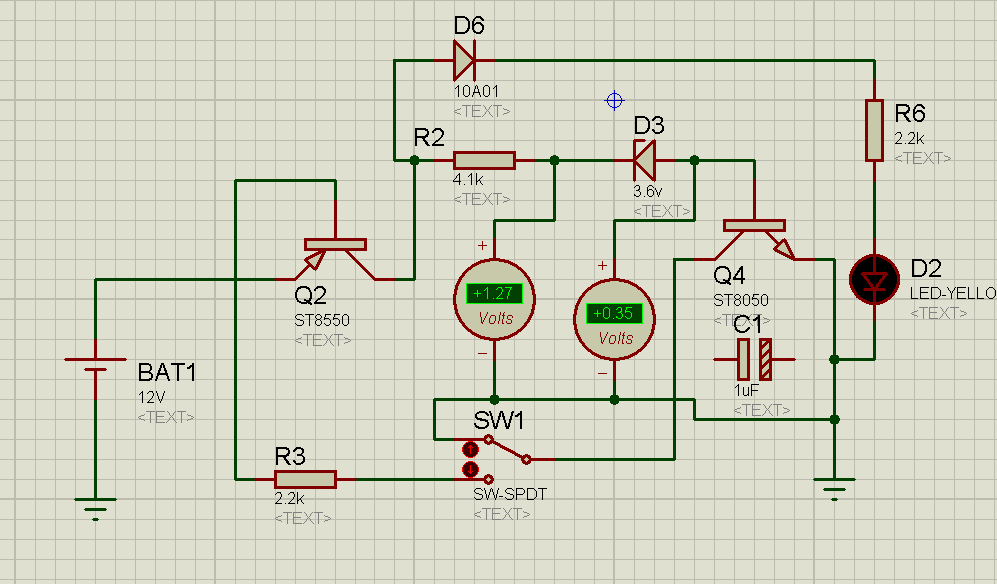Click the C1 reference label
Screen dimensions: 997x584
coord(748,325)
